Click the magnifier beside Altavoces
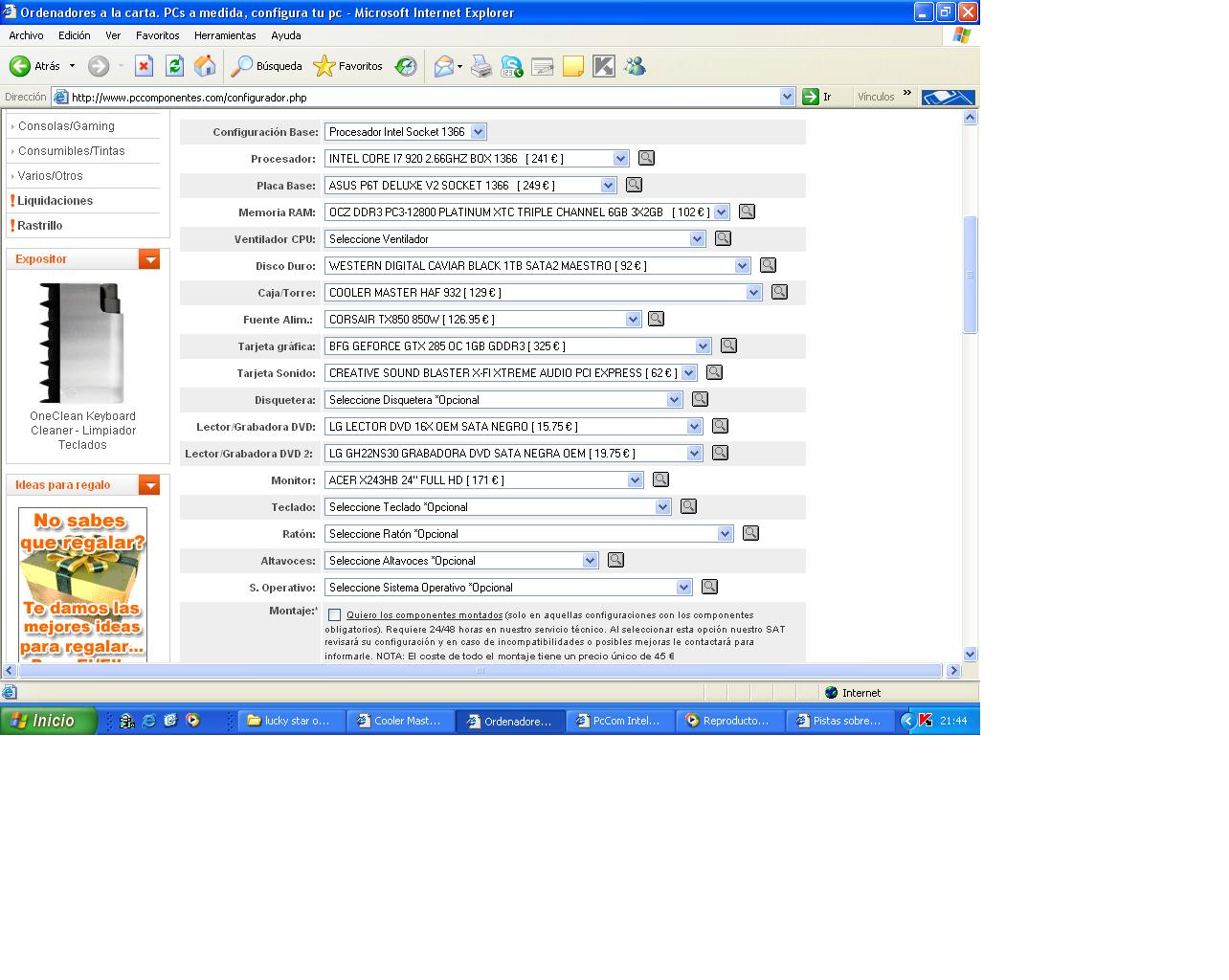The width and height of the screenshot is (1229, 980). click(615, 560)
